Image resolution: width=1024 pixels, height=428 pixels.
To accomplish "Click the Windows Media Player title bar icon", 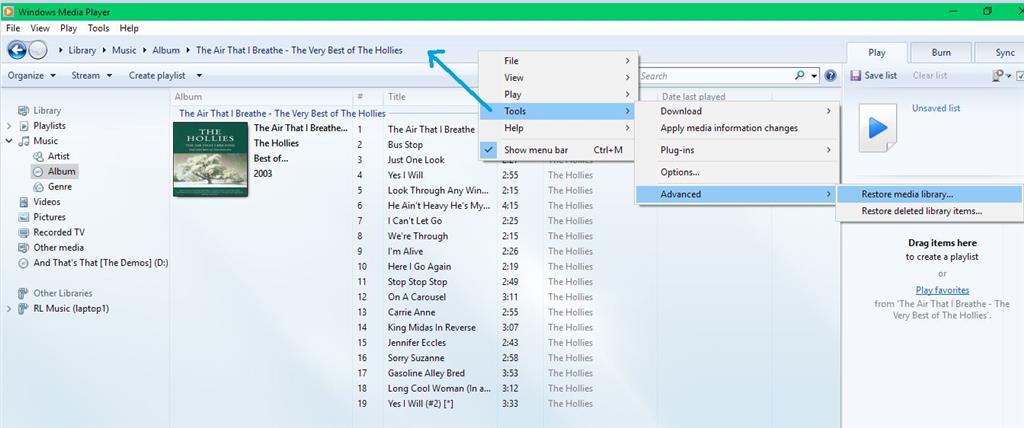I will 8,12.
